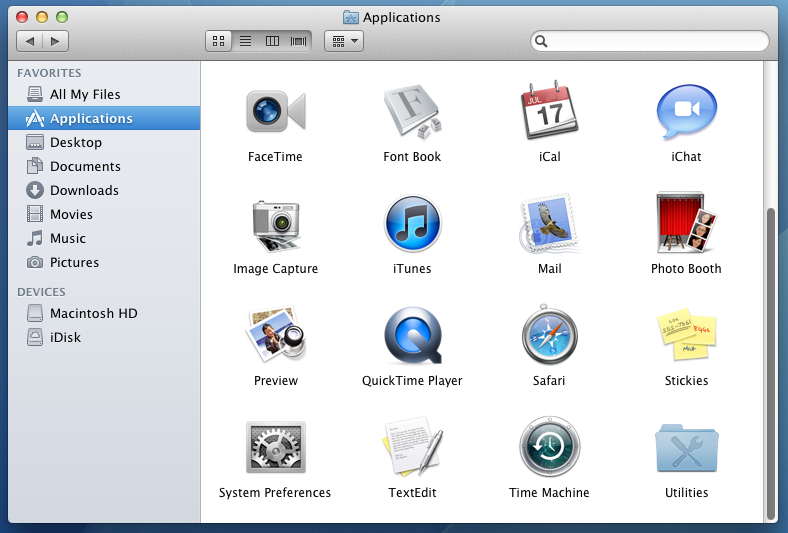Select iDisk under Devices
Viewport: 788px width, 533px height.
pyautogui.click(x=104, y=338)
